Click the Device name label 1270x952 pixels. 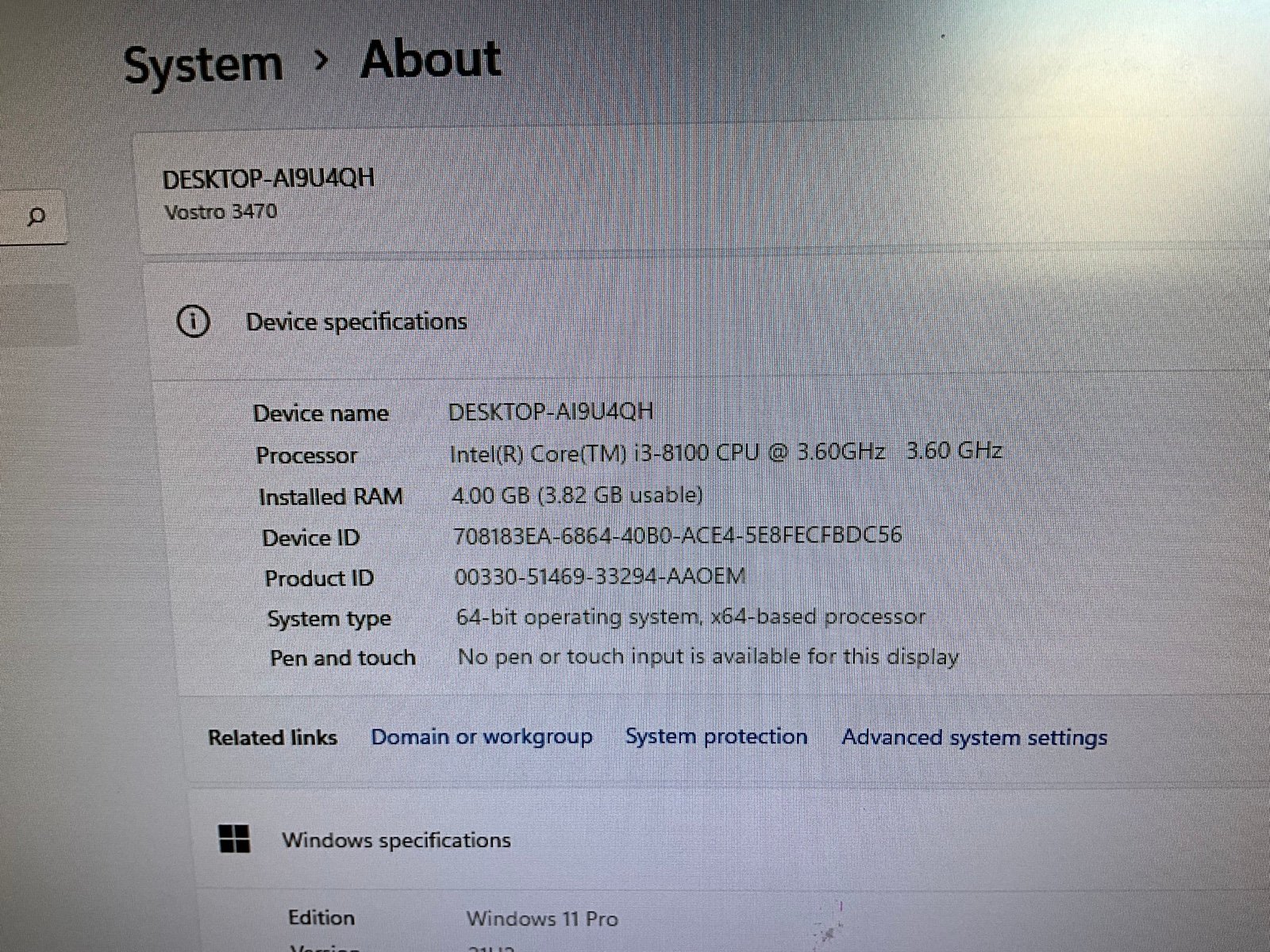tap(321, 413)
